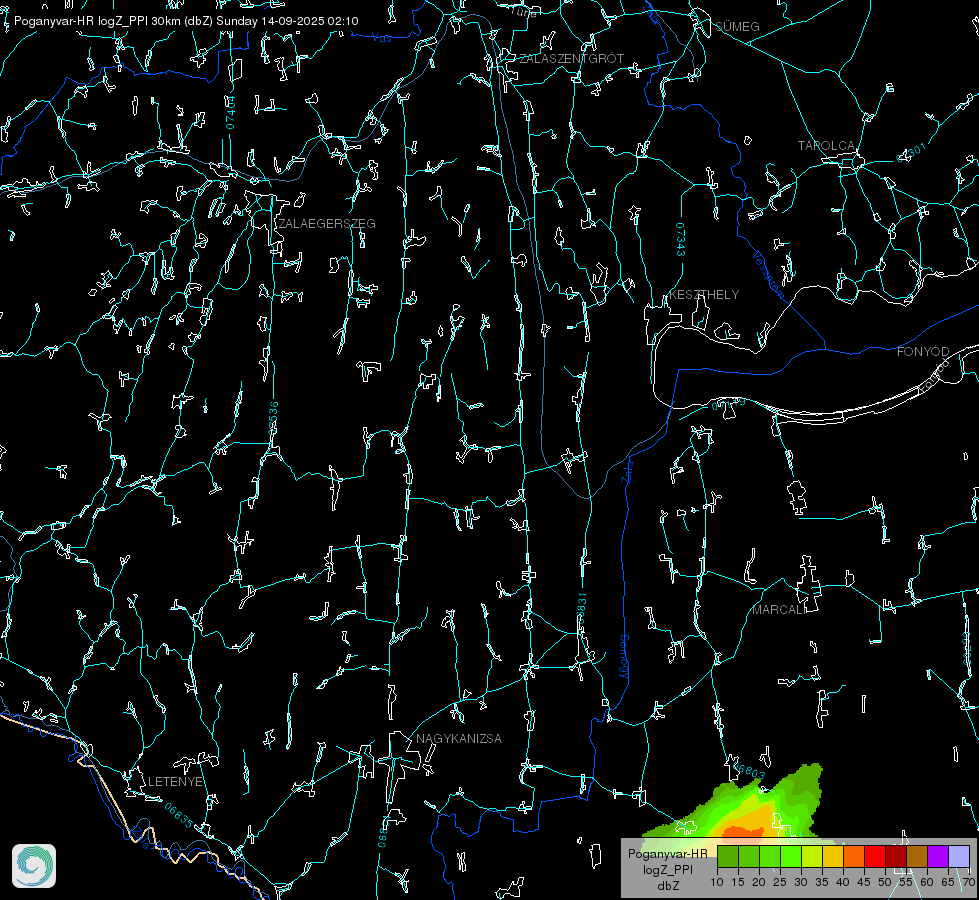Image resolution: width=979 pixels, height=900 pixels.
Task: Click the road number 07343 label
Action: point(681,239)
